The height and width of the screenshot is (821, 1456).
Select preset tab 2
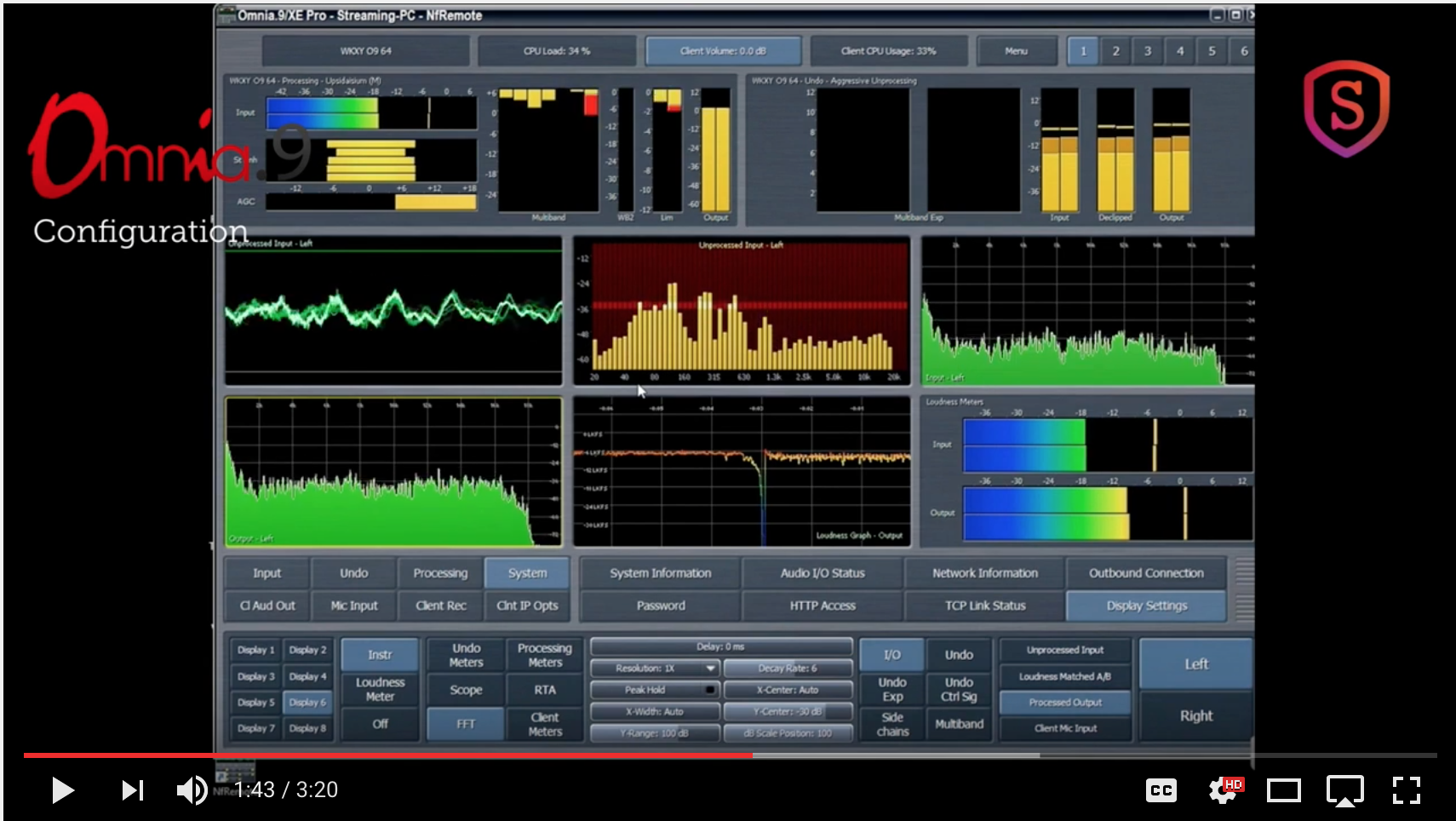pos(1115,50)
